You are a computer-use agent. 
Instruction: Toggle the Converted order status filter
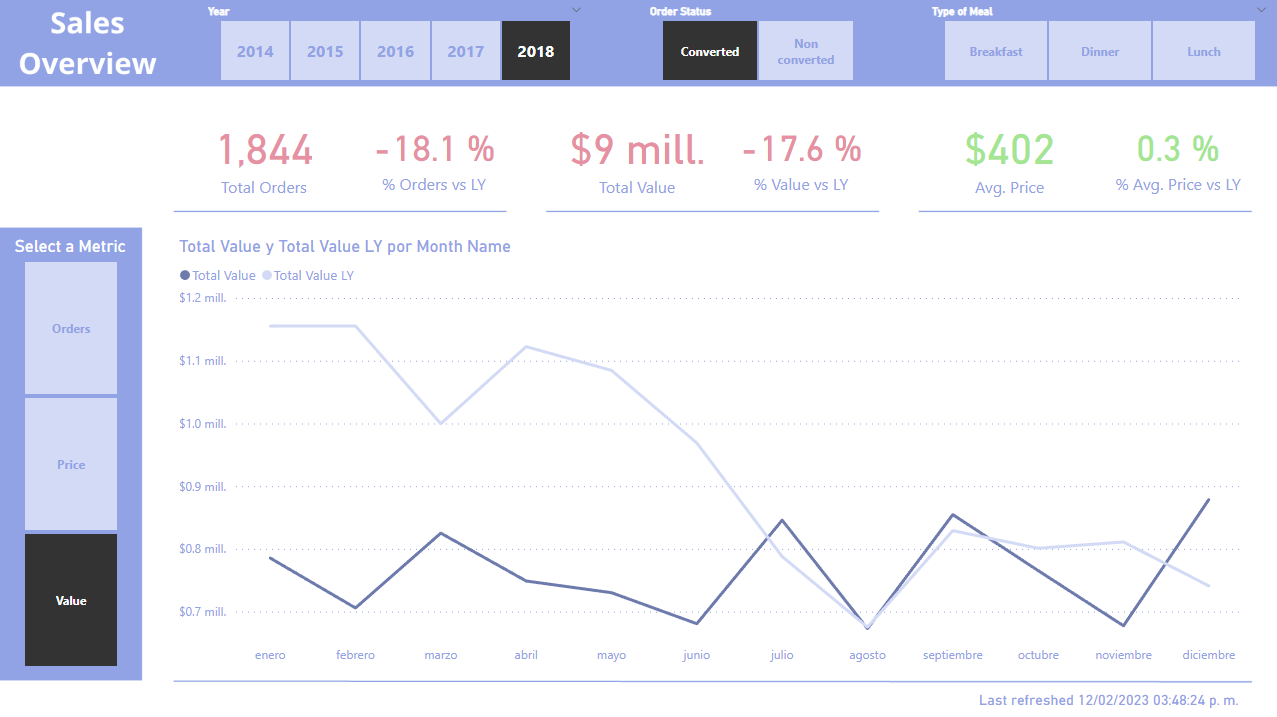coord(710,51)
